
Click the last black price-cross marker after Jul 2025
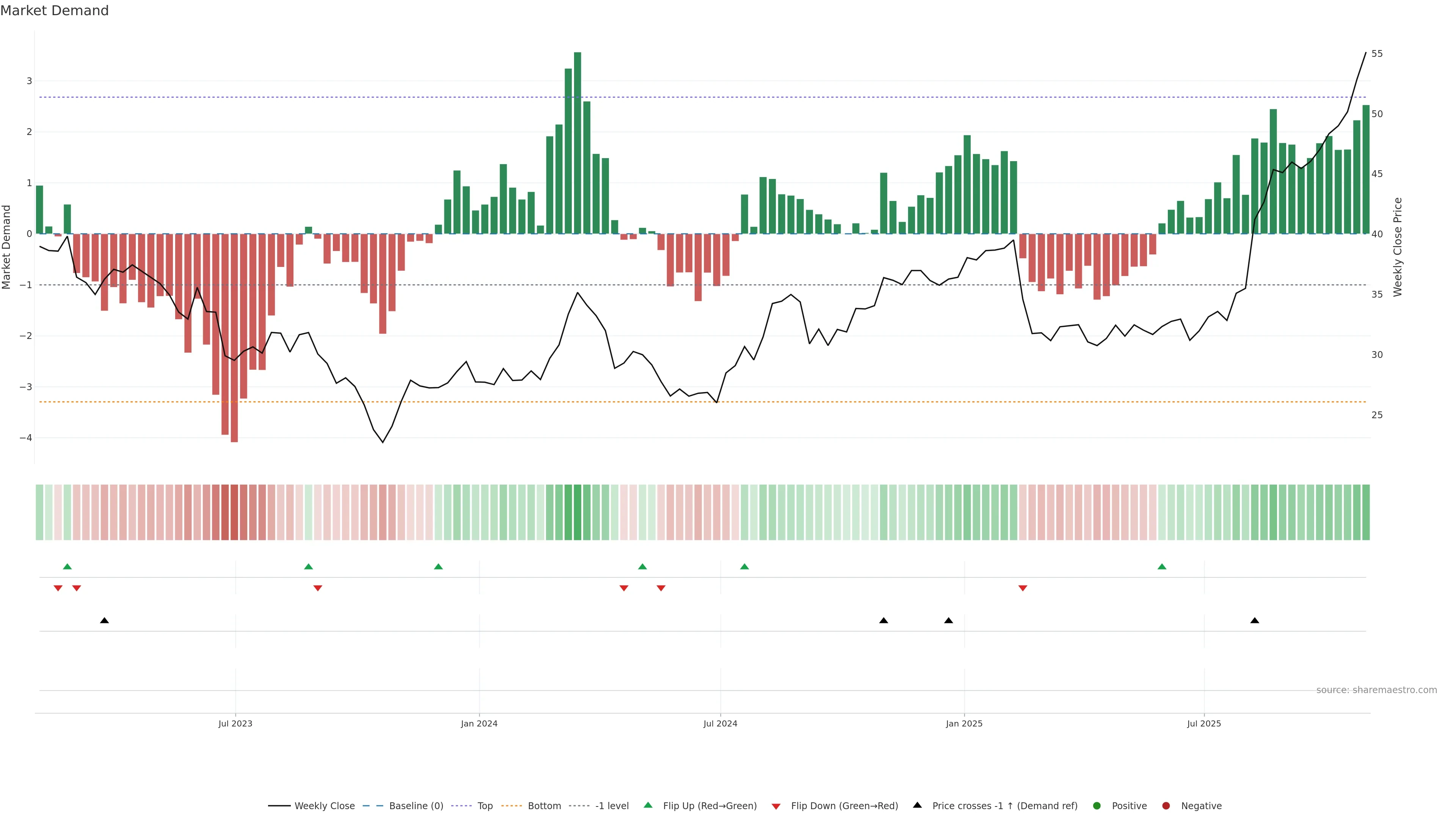(x=1255, y=621)
